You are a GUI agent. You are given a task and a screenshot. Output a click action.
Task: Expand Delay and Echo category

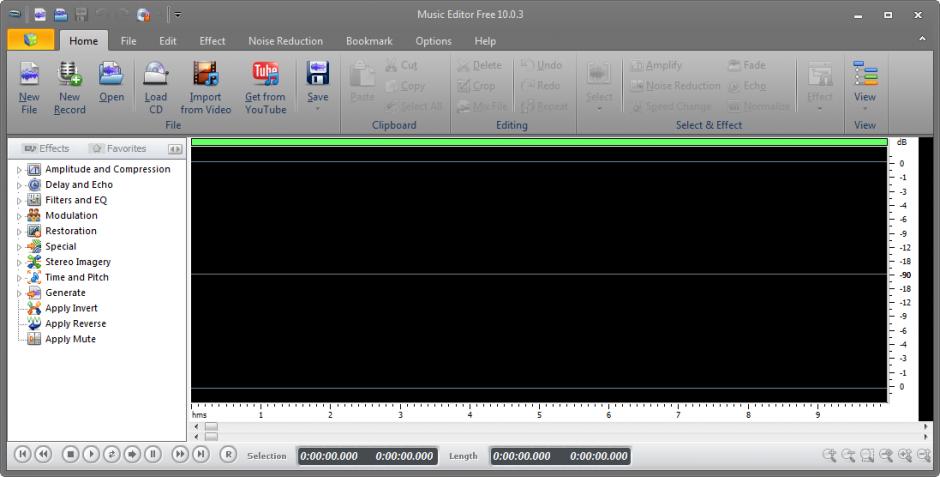(x=19, y=185)
